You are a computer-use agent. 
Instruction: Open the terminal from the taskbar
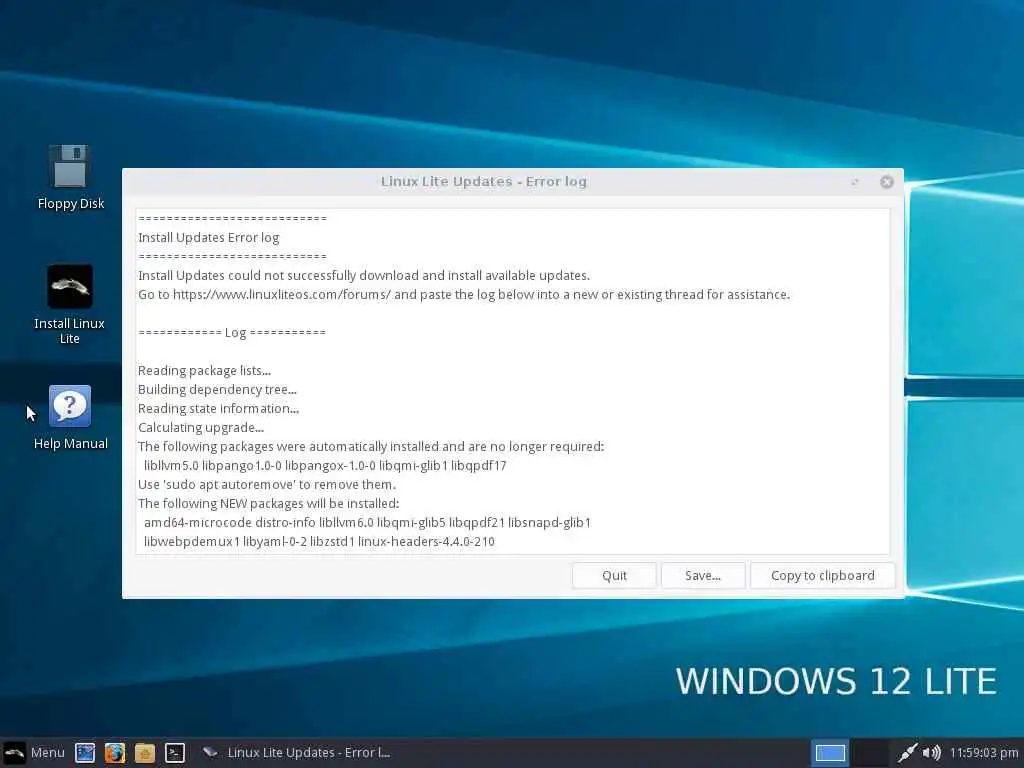[x=175, y=752]
